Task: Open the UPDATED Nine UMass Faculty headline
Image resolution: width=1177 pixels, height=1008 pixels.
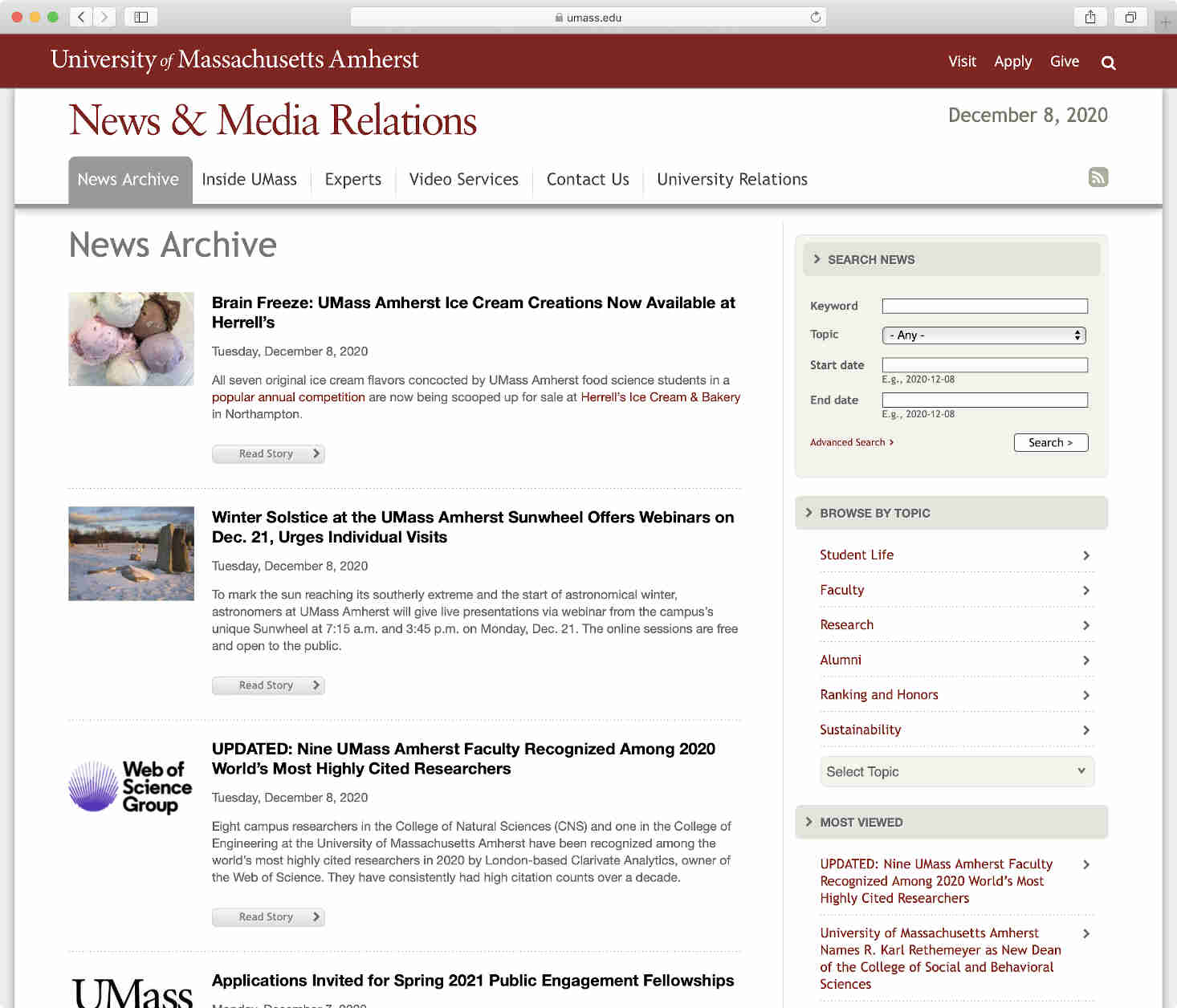Action: coord(463,758)
